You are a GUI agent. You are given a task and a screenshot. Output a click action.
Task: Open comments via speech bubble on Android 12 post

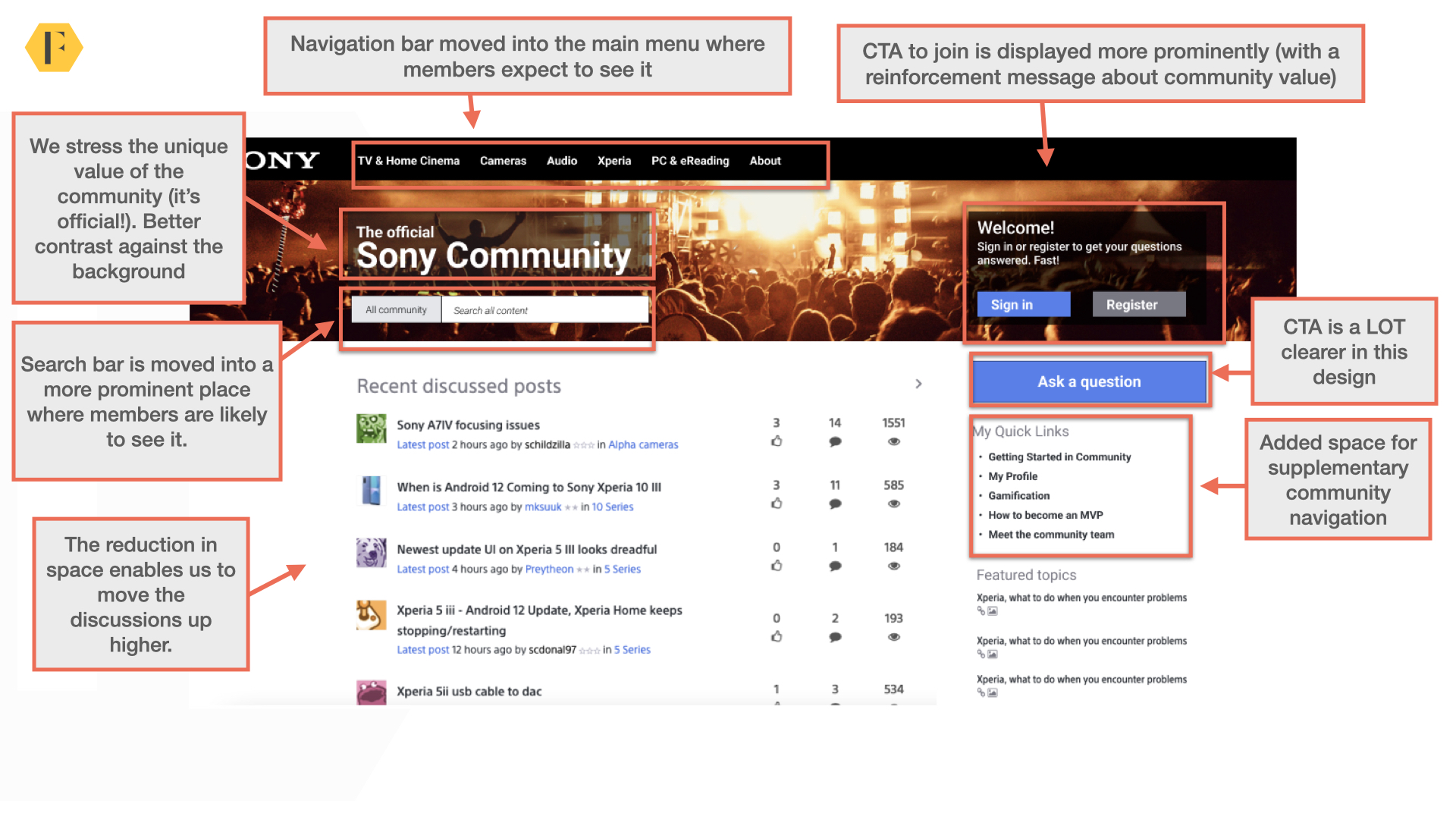click(835, 504)
